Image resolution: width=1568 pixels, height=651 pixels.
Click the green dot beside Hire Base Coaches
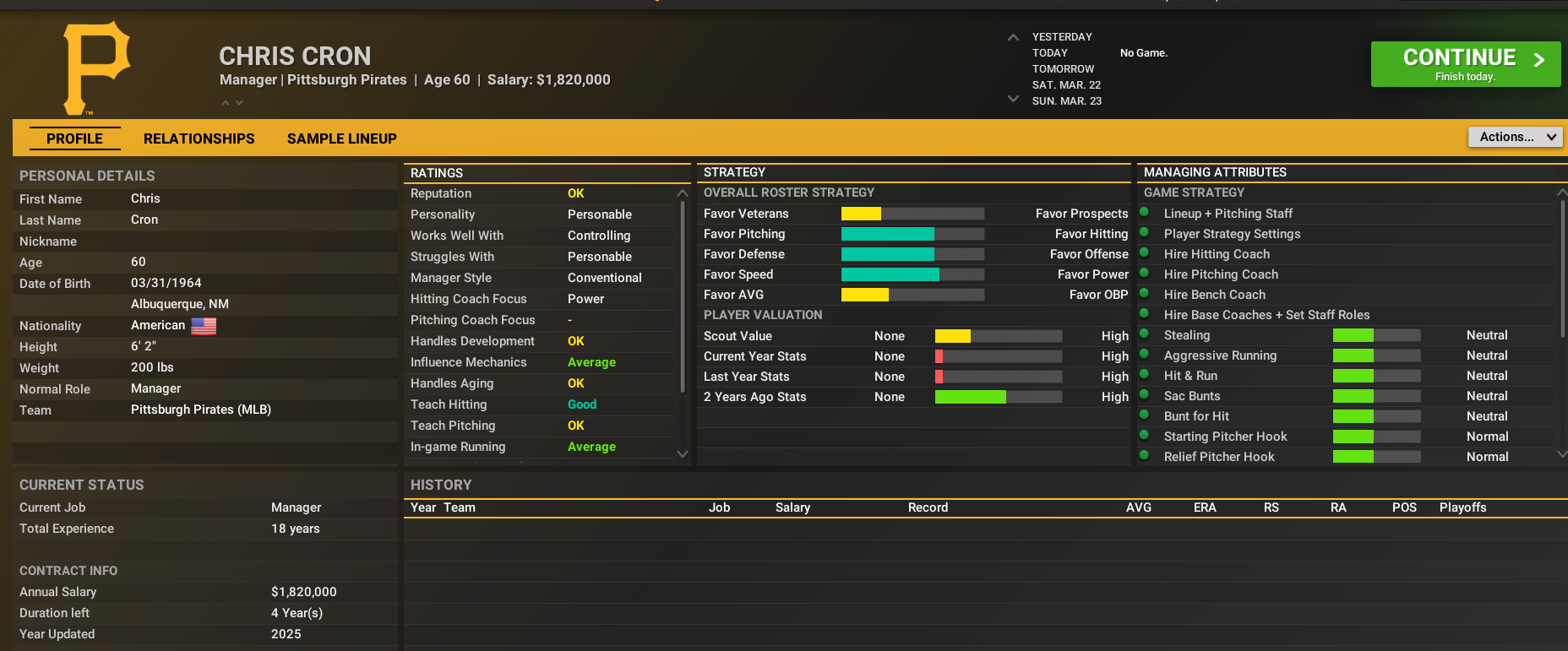click(x=1145, y=314)
